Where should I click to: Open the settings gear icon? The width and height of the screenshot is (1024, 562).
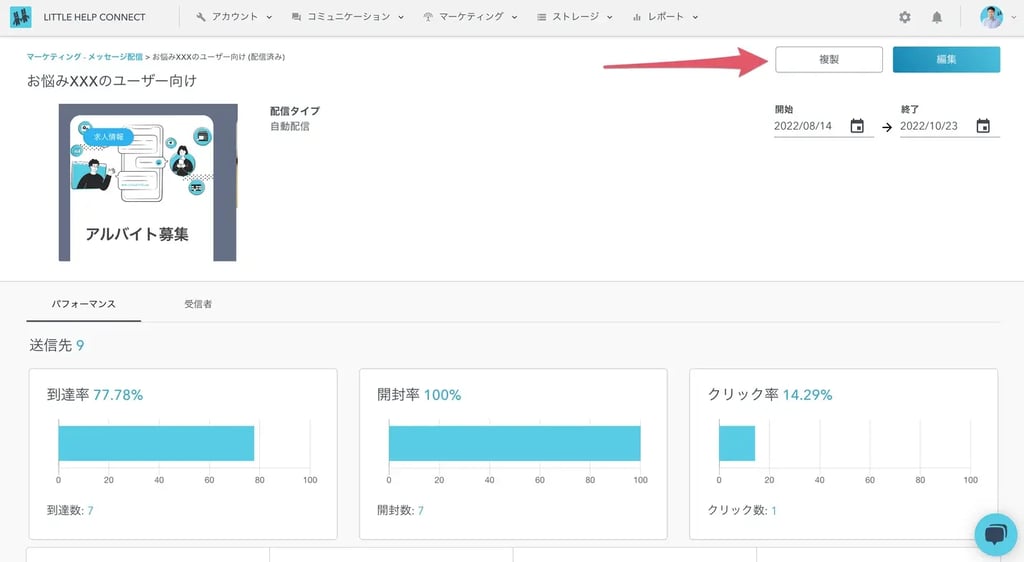pos(905,17)
